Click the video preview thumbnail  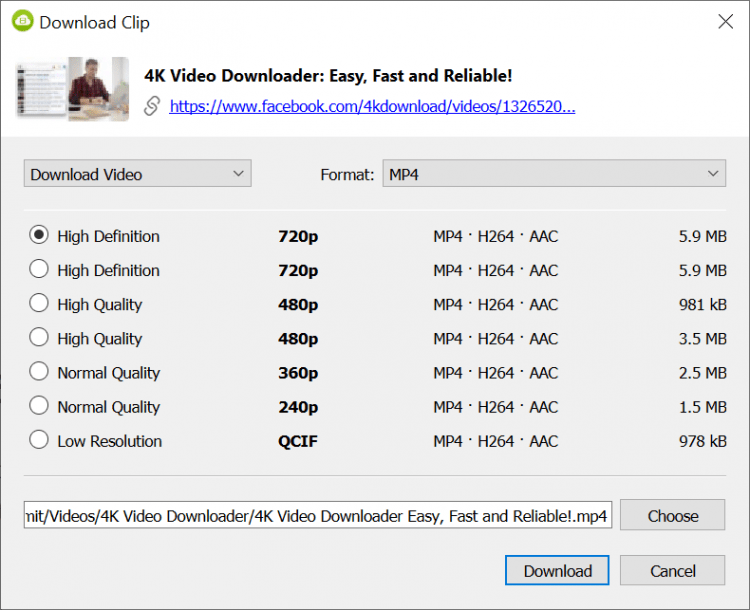pyautogui.click(x=72, y=89)
